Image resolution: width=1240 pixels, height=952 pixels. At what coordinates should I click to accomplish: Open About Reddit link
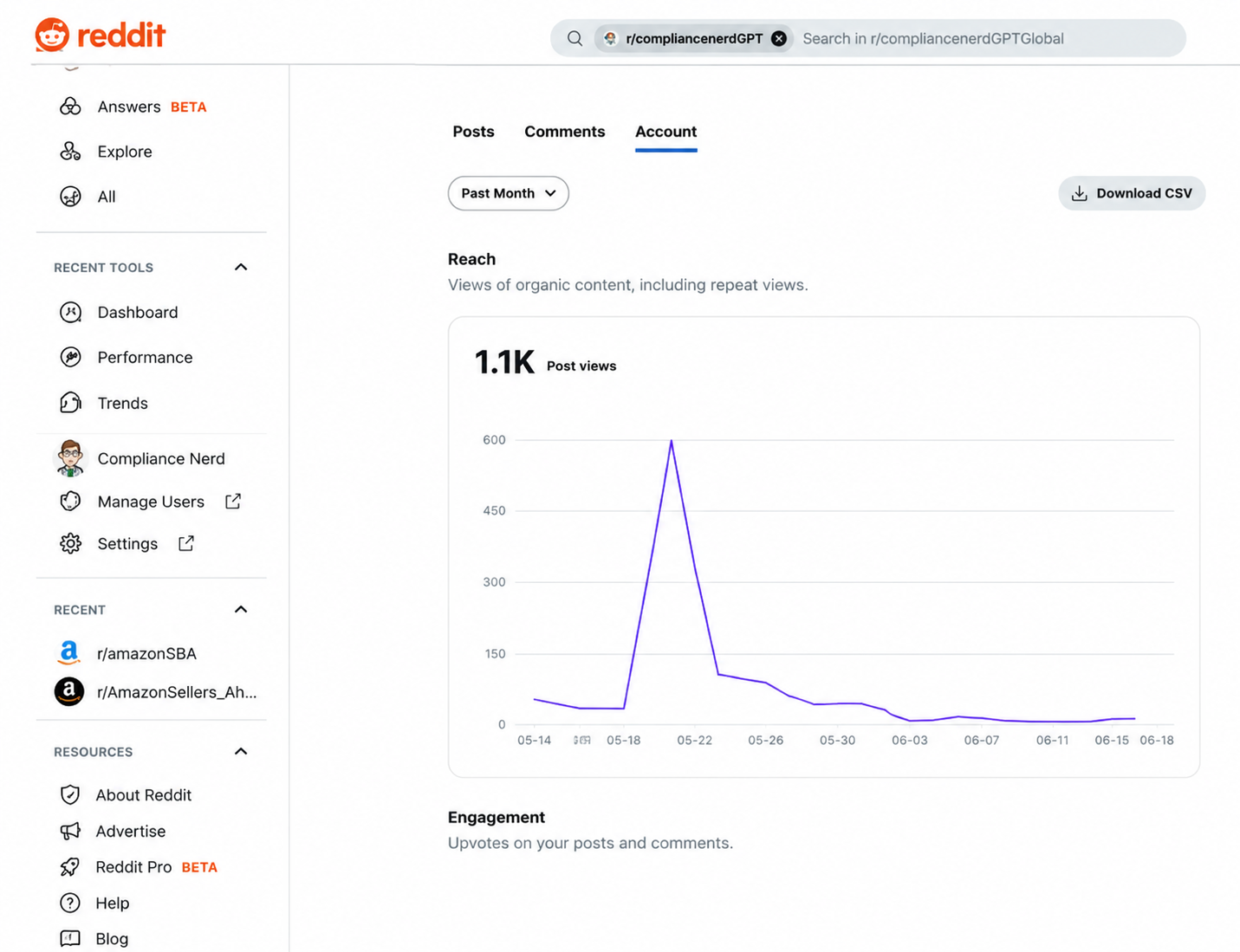(x=144, y=794)
